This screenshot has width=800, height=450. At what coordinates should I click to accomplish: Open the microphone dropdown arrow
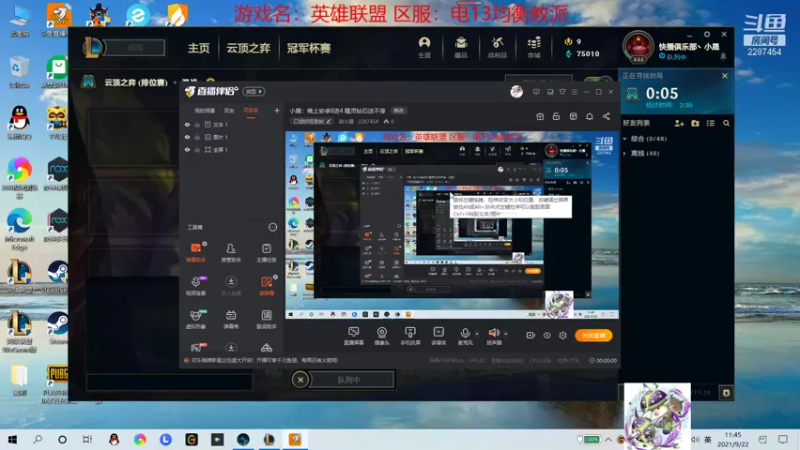click(477, 334)
